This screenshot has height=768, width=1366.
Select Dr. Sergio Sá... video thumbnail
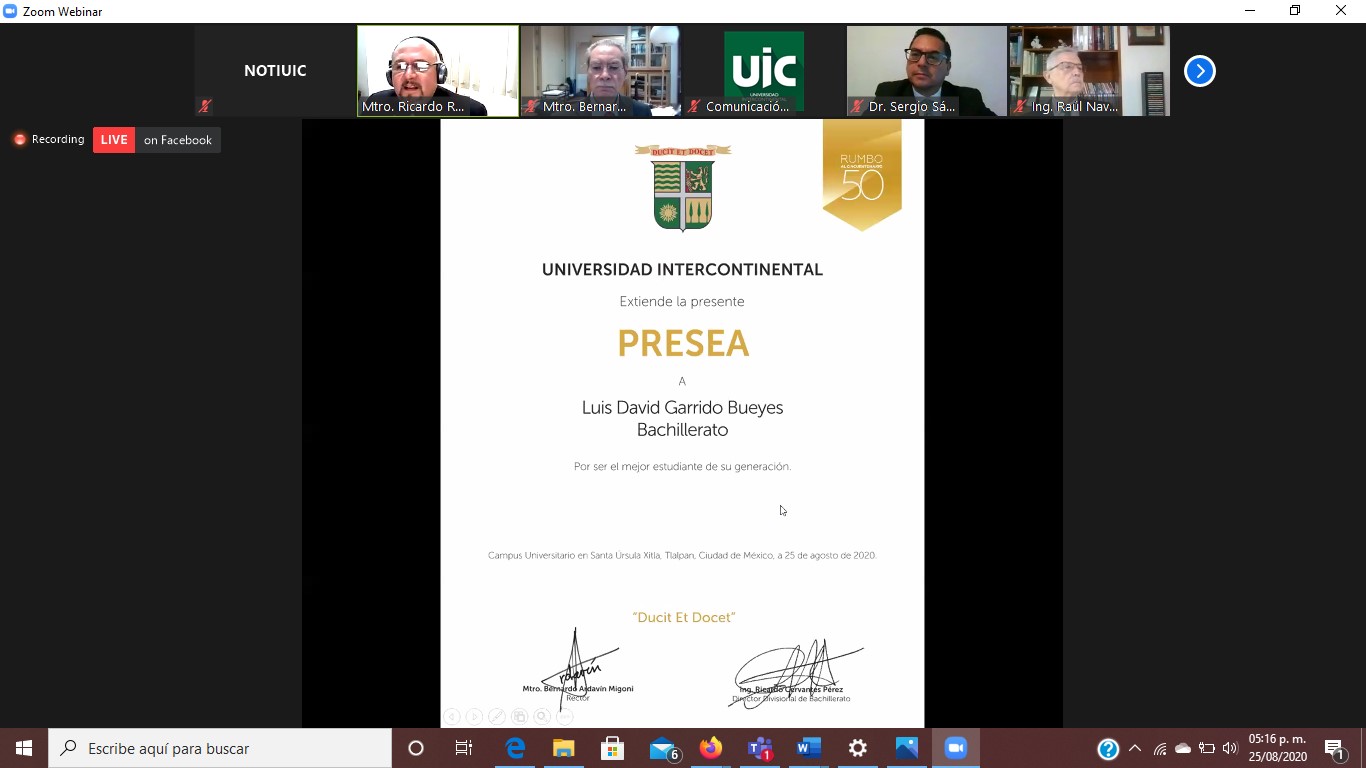point(927,71)
